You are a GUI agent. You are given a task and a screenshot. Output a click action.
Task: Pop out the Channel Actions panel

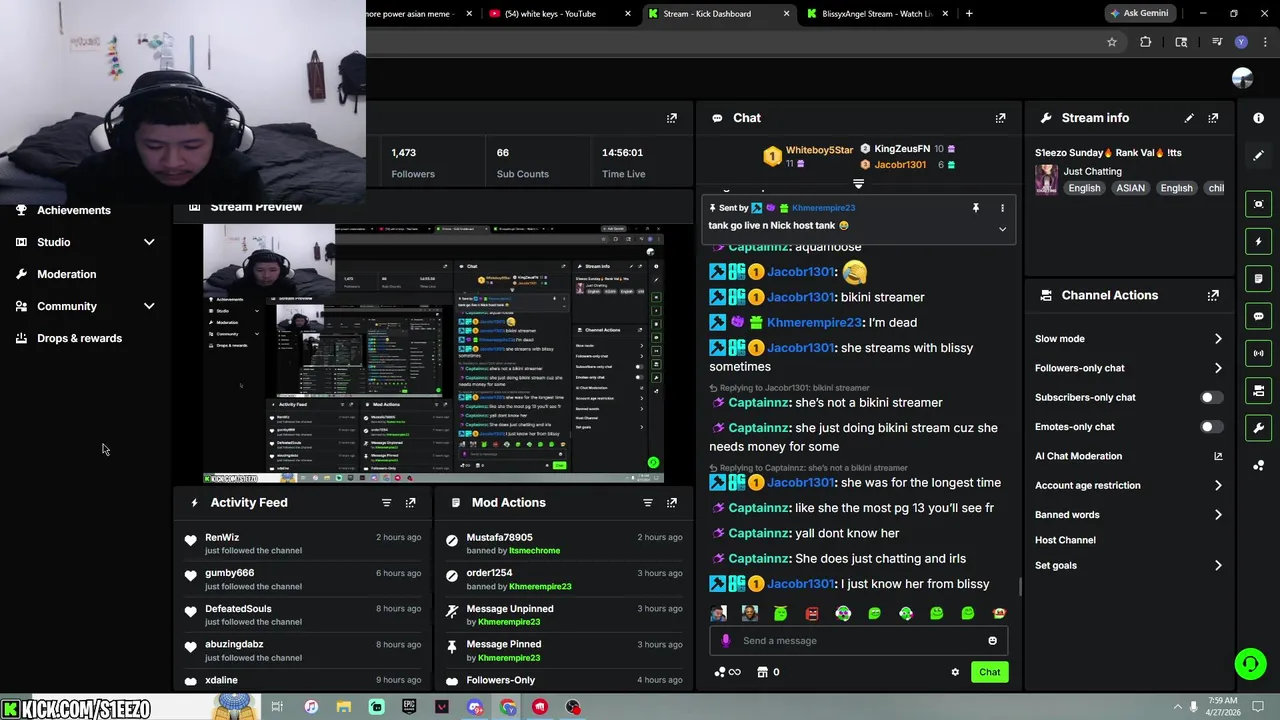(x=1213, y=295)
